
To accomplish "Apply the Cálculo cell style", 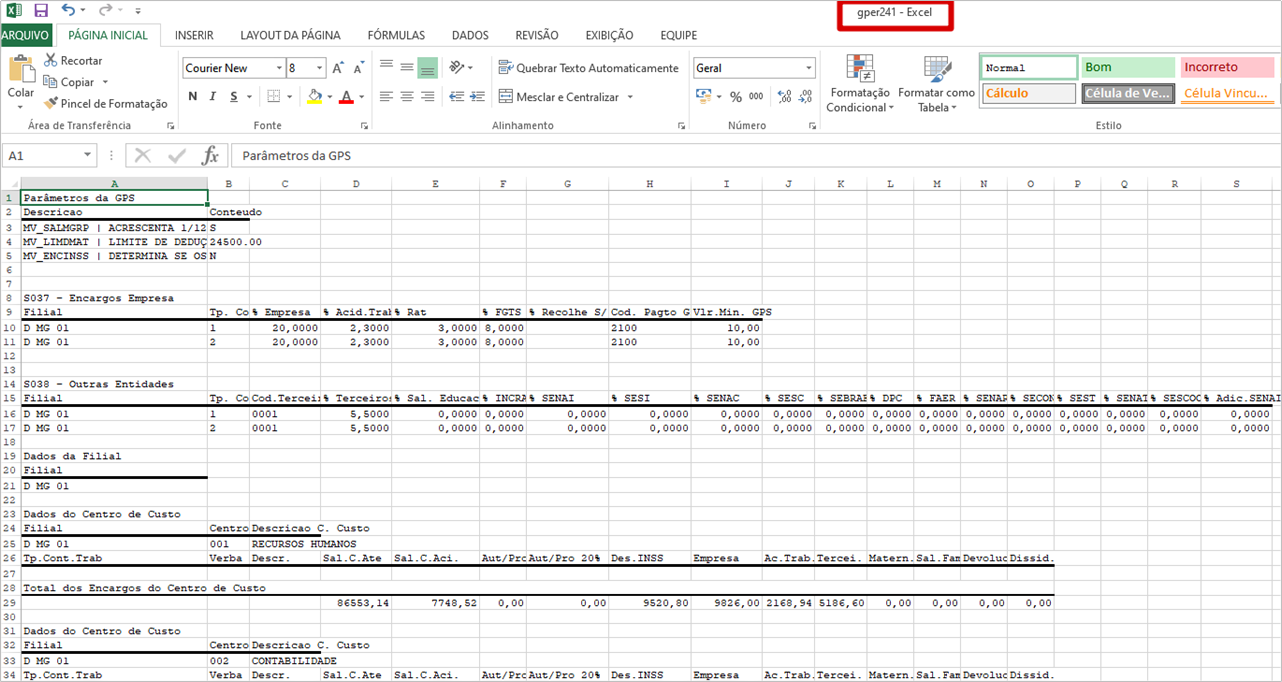I will [x=1029, y=93].
